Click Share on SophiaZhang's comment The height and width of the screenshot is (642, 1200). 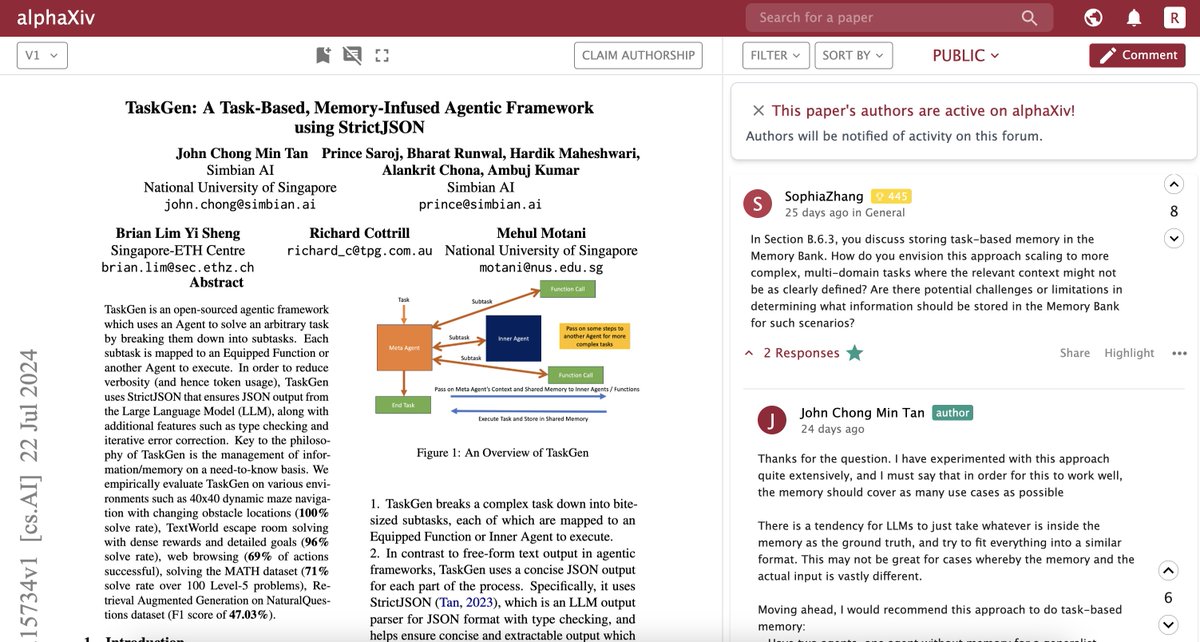(x=1075, y=353)
